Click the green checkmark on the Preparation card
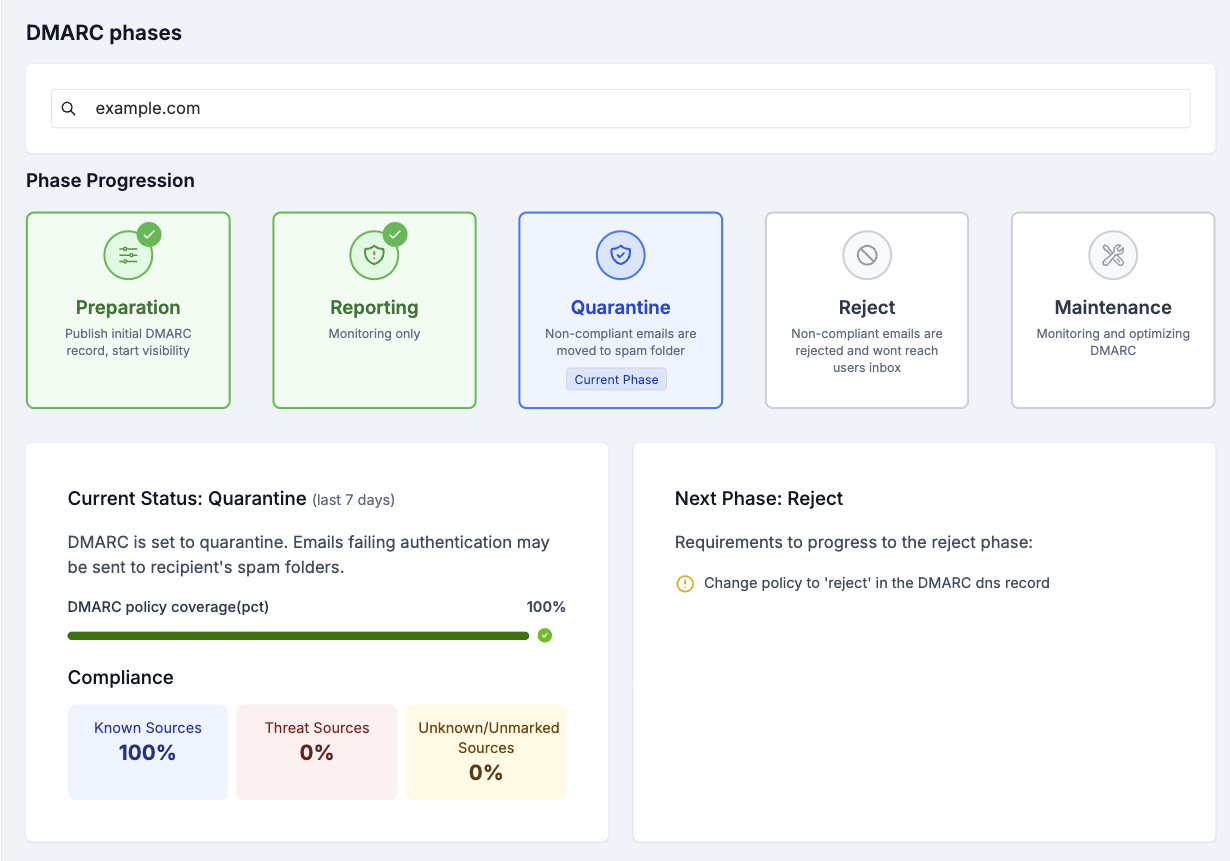Viewport: 1230px width, 861px height. pos(150,233)
